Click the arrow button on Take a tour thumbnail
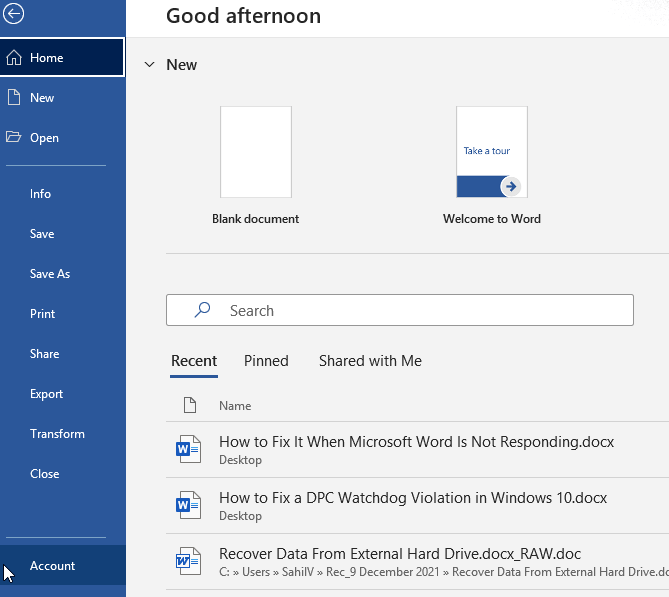669x597 pixels. point(511,186)
